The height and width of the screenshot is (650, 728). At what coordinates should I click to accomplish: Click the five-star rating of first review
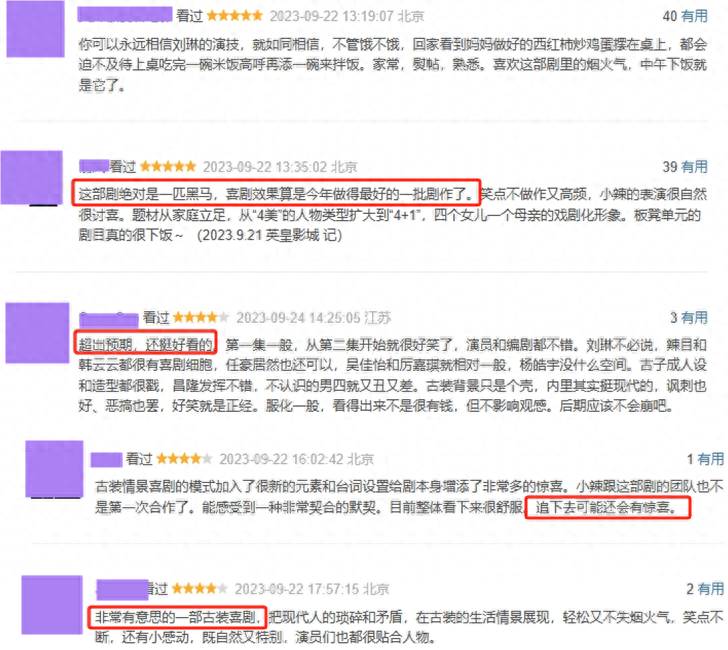click(x=234, y=16)
